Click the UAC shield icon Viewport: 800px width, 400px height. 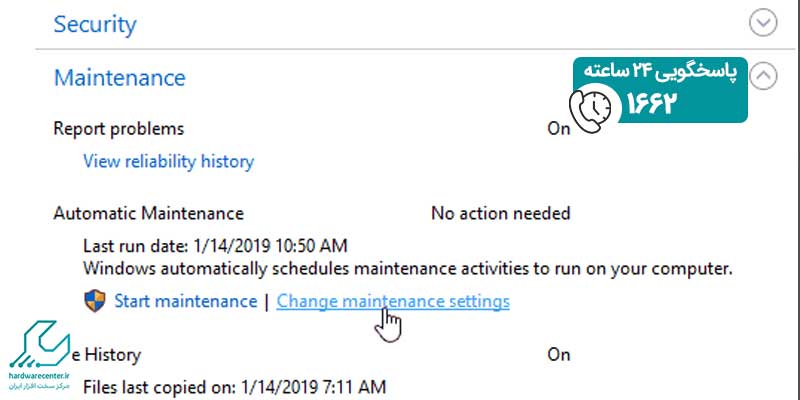94,301
